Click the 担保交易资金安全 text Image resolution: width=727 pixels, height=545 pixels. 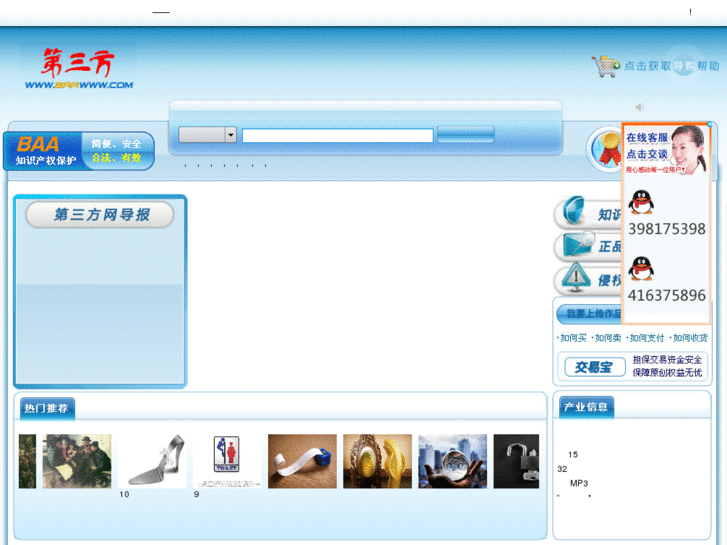(x=667, y=360)
